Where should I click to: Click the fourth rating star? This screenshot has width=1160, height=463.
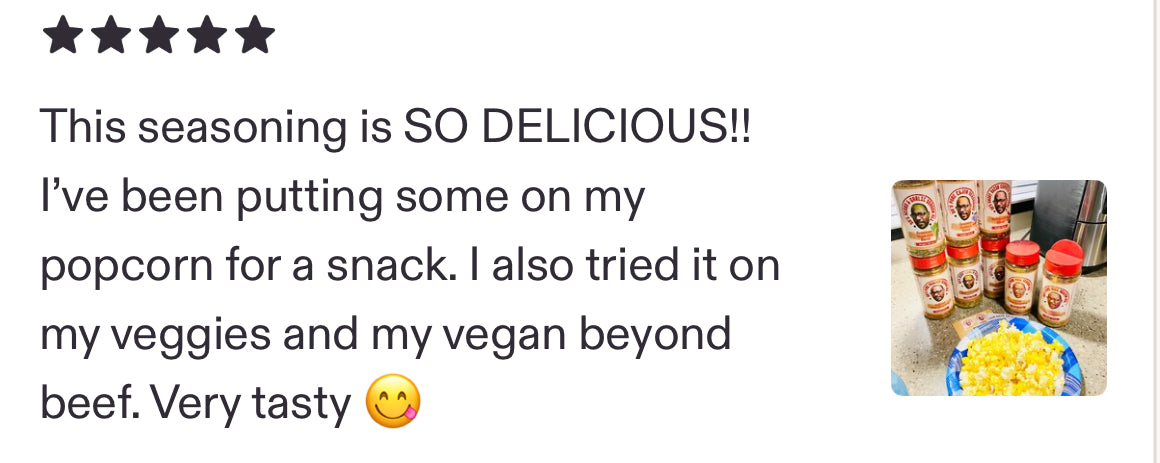click(207, 35)
